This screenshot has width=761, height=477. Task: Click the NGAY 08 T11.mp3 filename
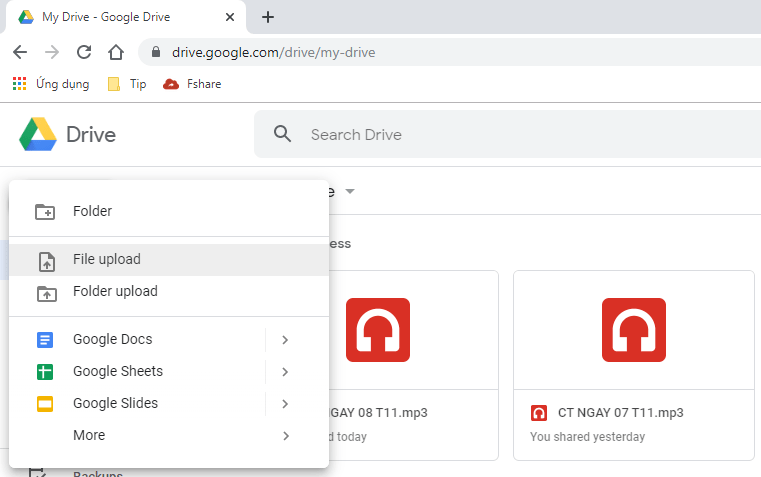[x=379, y=413]
